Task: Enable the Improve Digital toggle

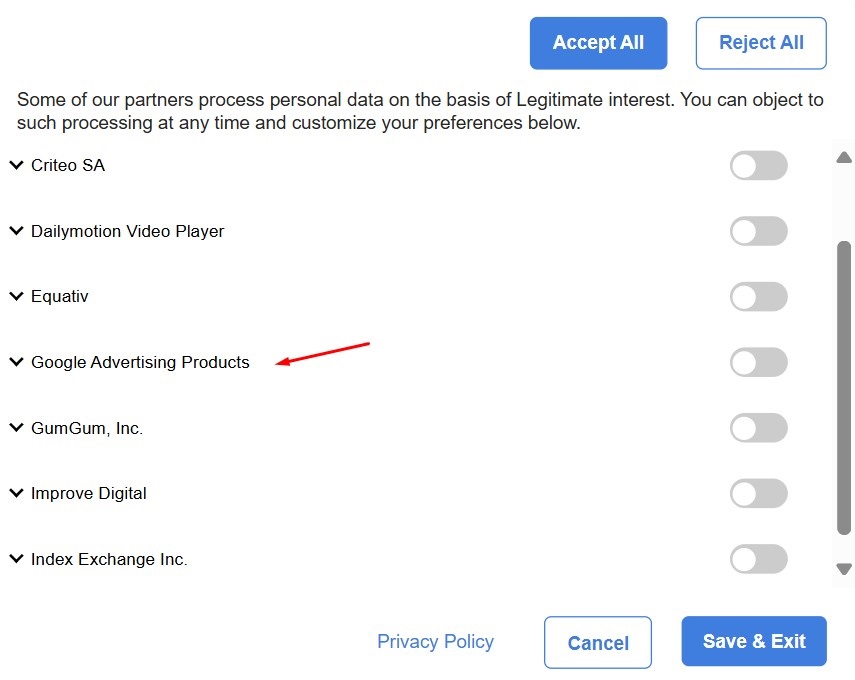Action: point(758,493)
